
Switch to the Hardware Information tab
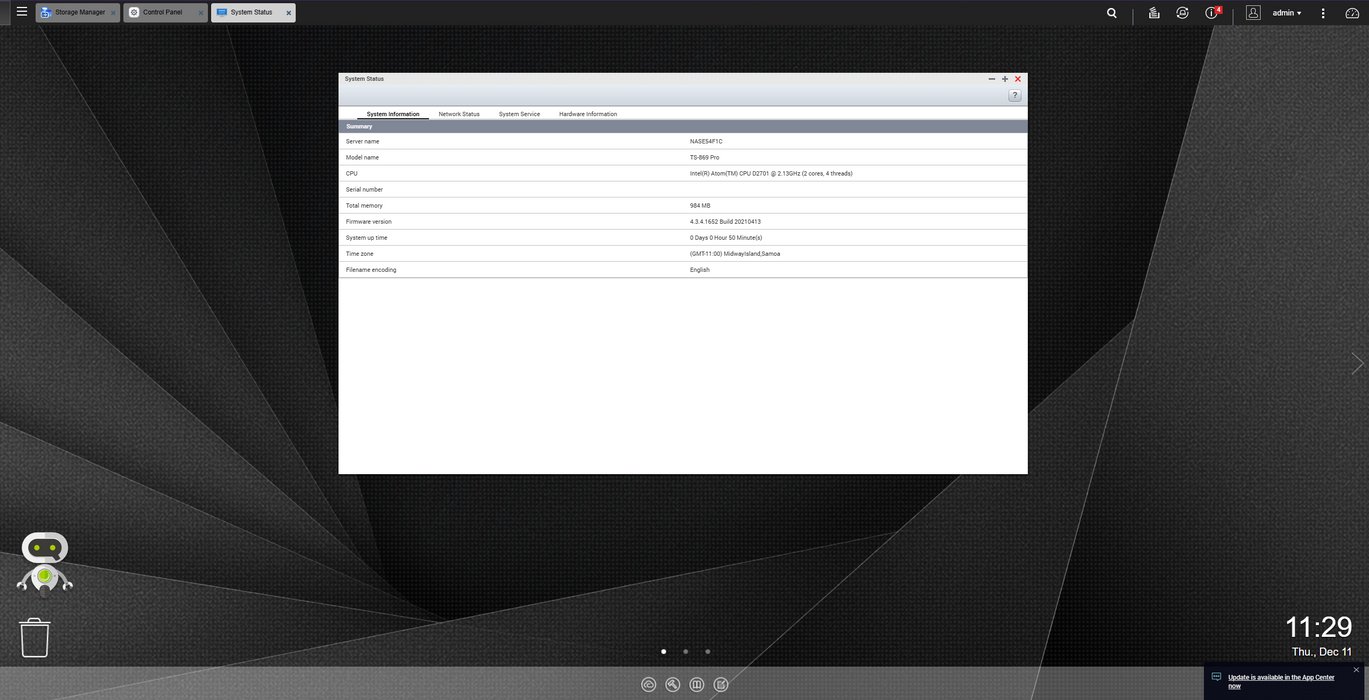[x=588, y=114]
